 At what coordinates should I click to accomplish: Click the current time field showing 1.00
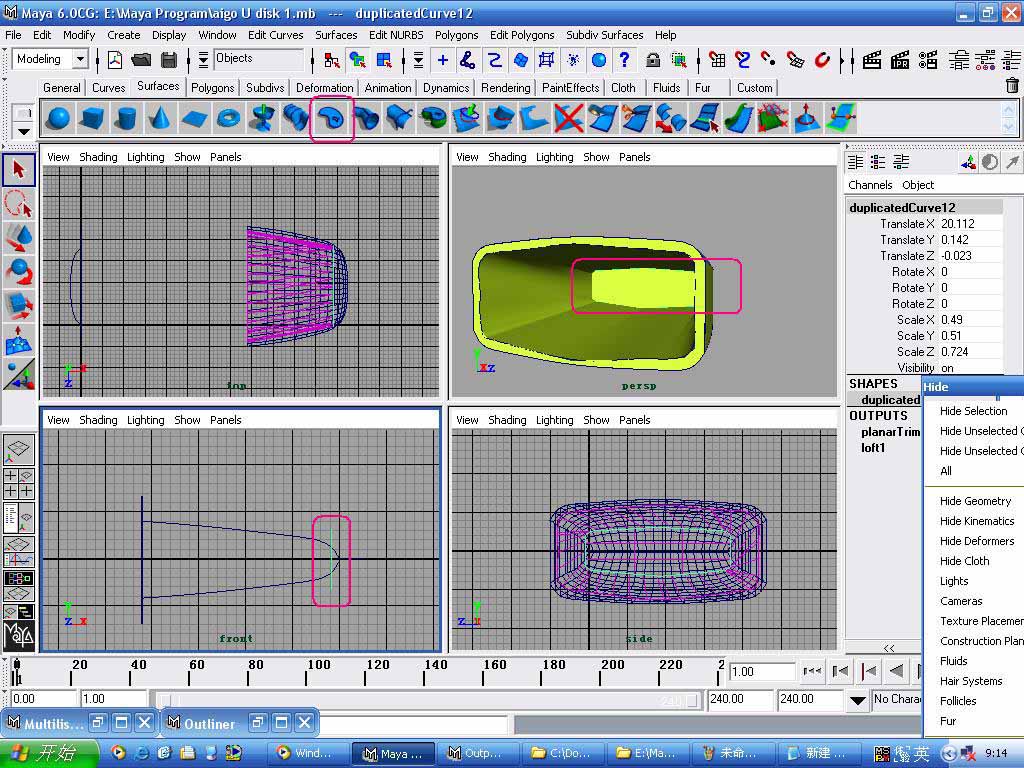[762, 671]
